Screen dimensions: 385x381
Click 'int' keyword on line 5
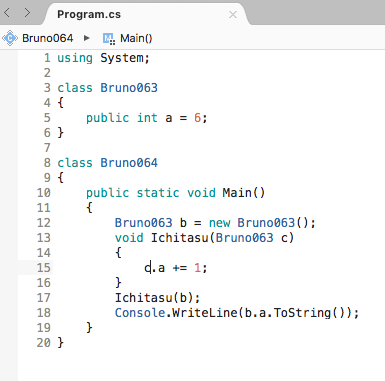click(x=147, y=118)
